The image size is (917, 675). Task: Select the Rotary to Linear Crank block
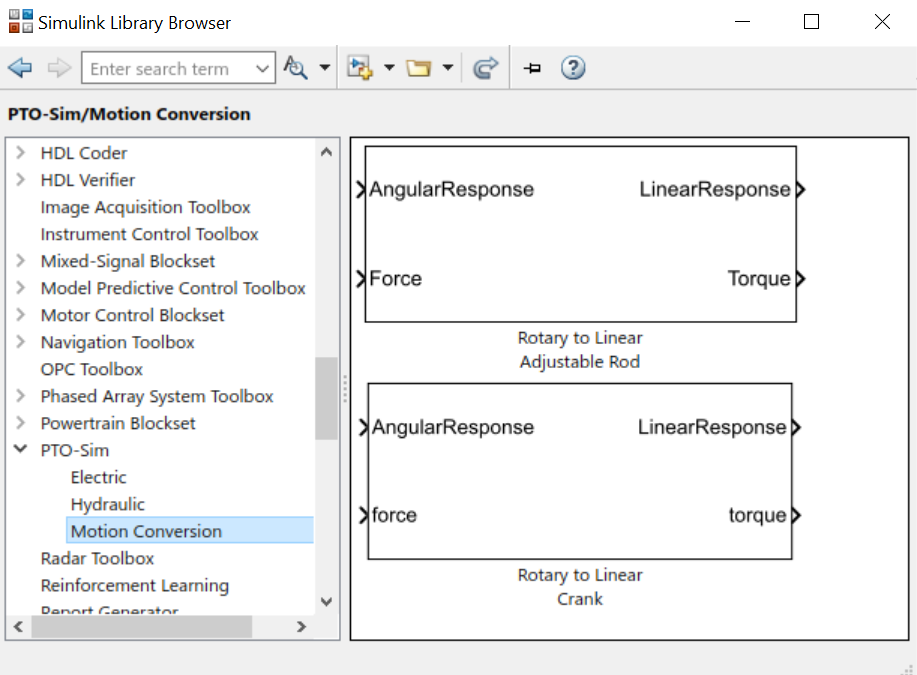(x=580, y=471)
